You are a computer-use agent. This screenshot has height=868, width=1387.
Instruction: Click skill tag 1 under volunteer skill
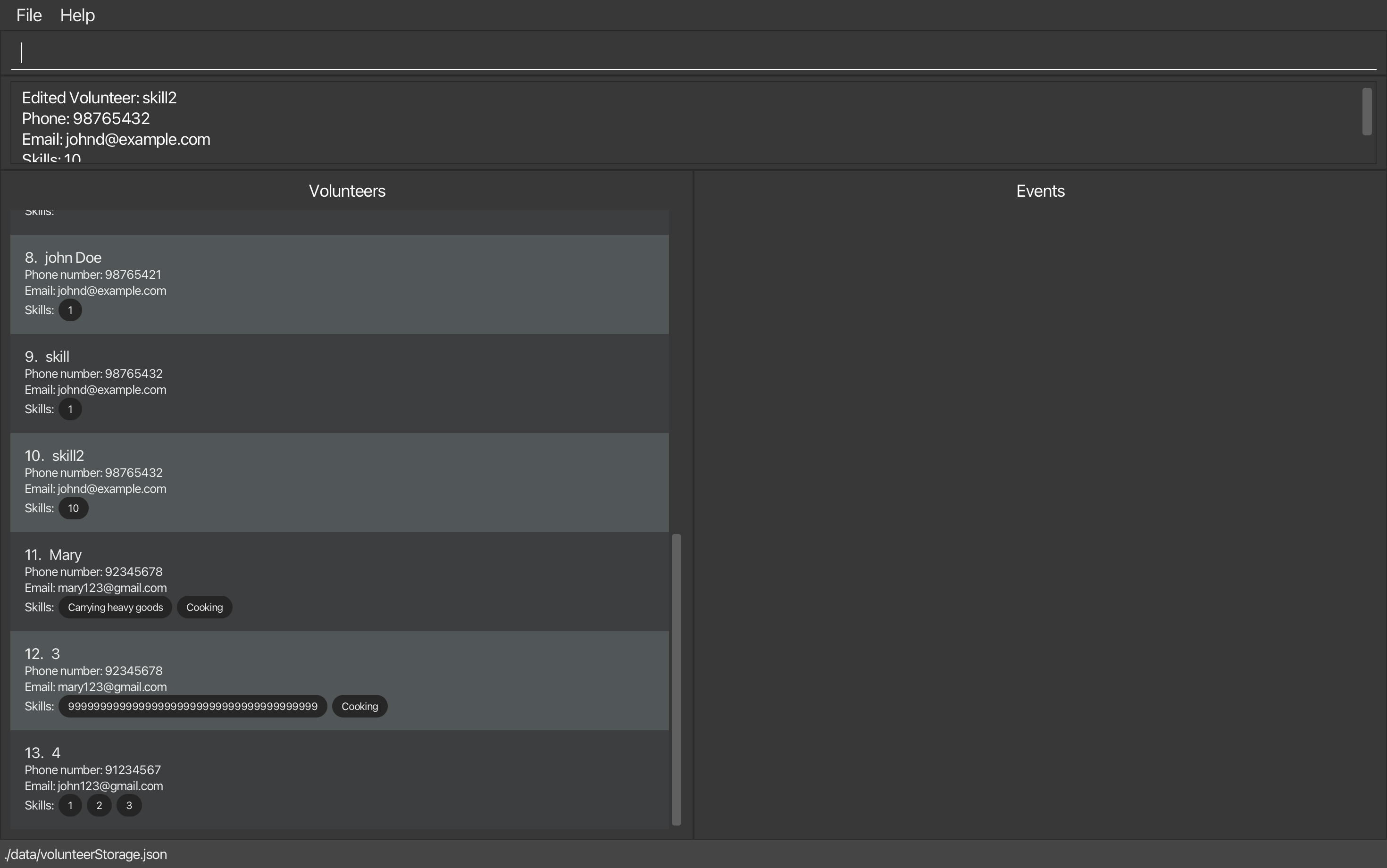pos(70,409)
